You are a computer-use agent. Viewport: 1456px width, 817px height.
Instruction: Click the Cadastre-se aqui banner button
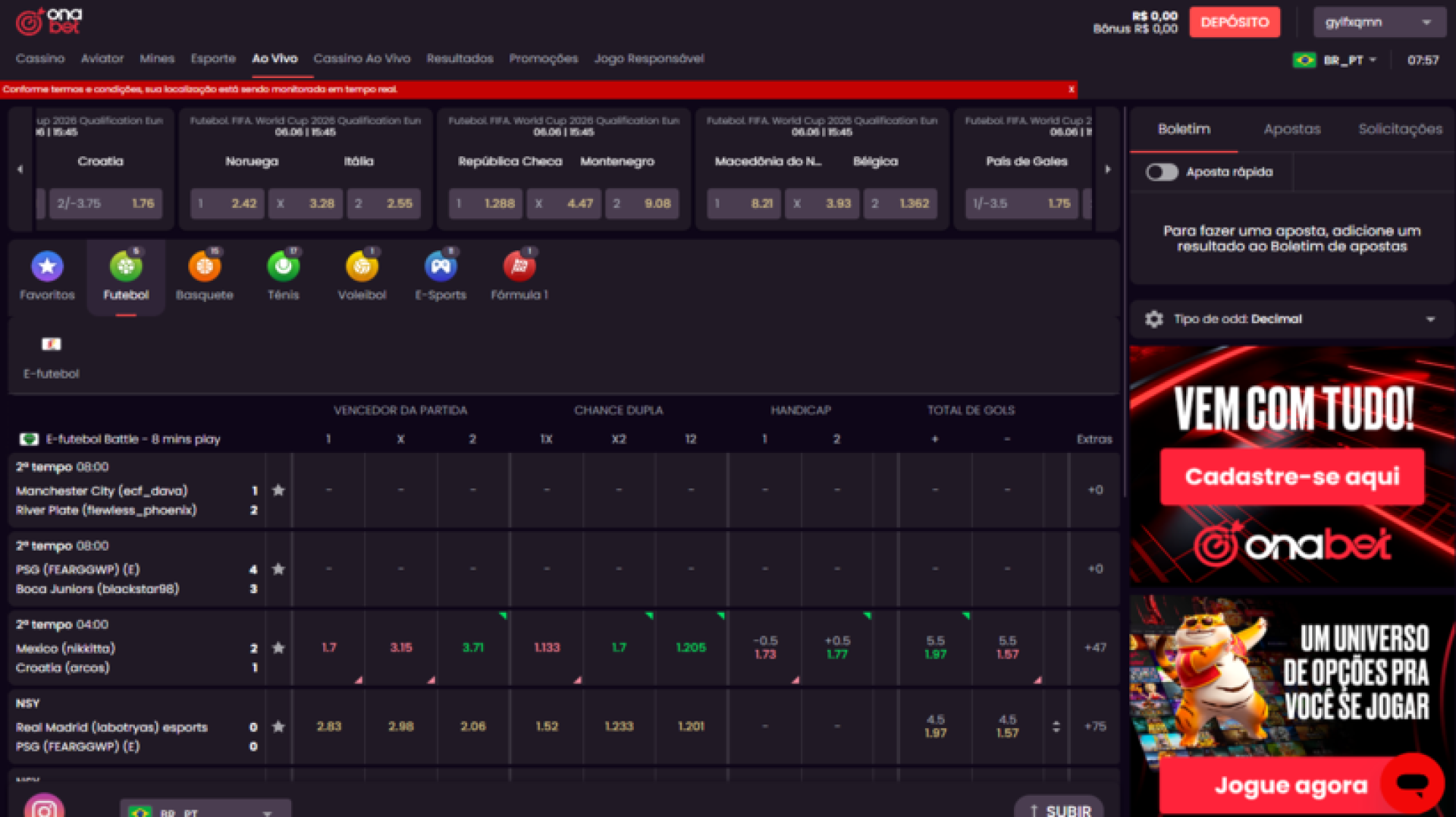1291,477
